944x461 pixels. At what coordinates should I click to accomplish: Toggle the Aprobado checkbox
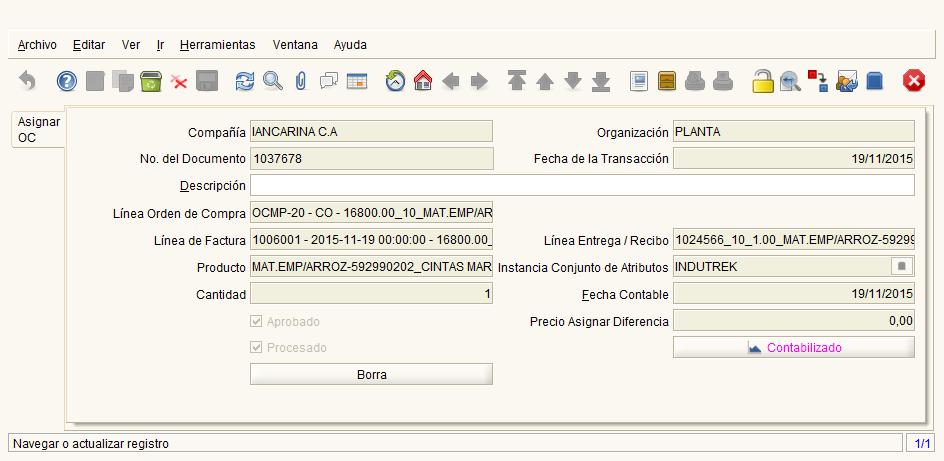[257, 322]
